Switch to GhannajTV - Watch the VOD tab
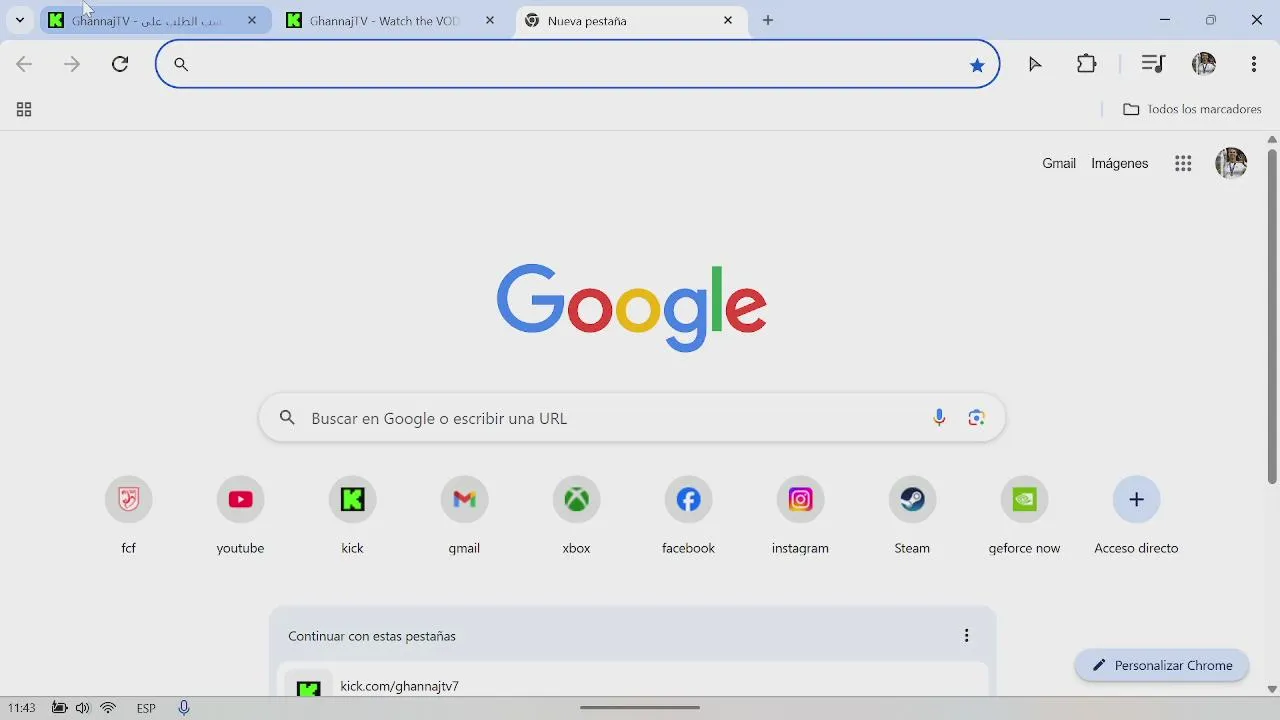This screenshot has height=720, width=1280. pyautogui.click(x=391, y=20)
